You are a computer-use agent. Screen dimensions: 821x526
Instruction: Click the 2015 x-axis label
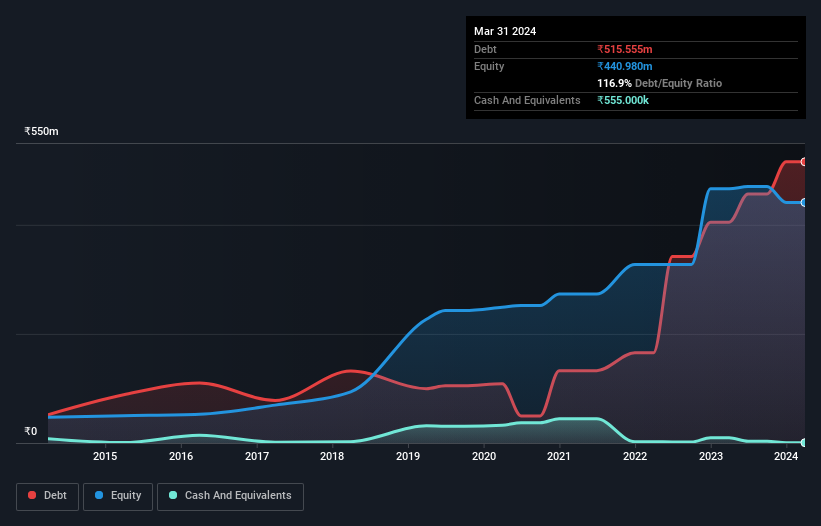105,456
